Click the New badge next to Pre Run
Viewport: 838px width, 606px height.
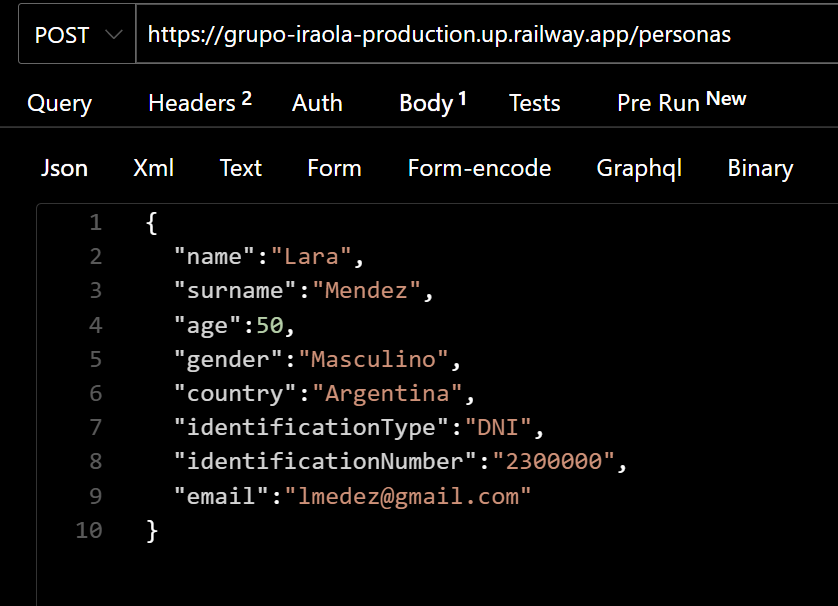727,98
